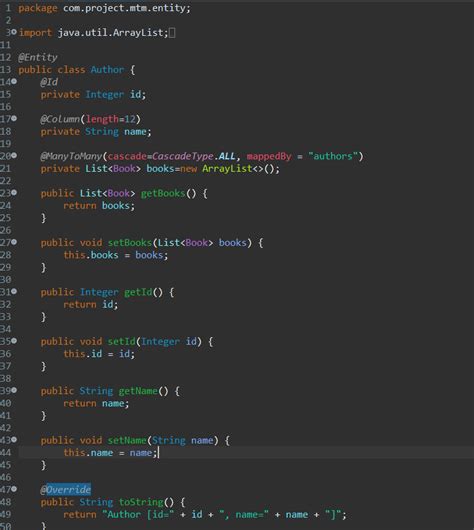Place cursor on the @Entity annotation

(38, 57)
